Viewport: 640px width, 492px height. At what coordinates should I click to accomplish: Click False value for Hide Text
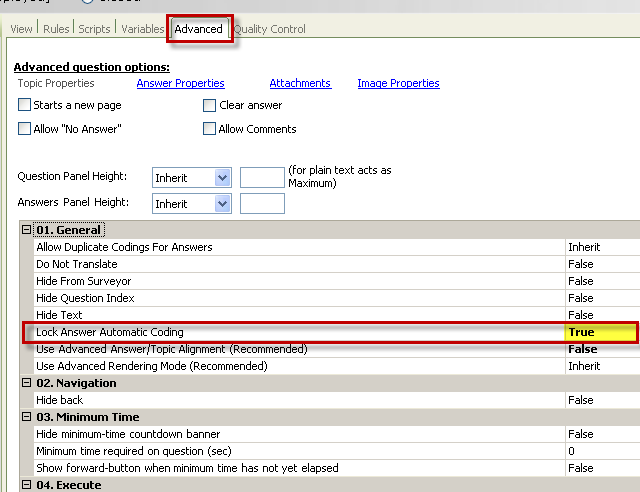pos(603,315)
